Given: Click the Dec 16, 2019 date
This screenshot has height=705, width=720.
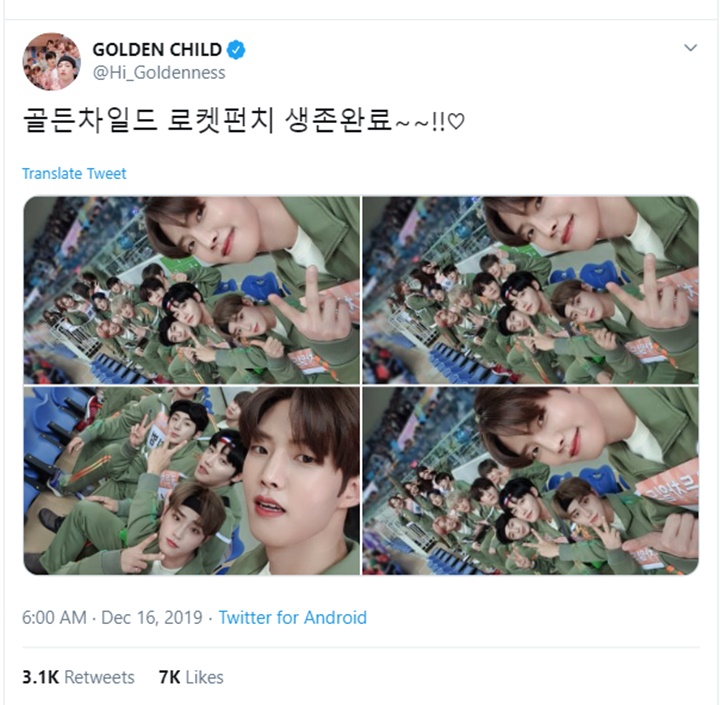Looking at the screenshot, I should pos(152,618).
